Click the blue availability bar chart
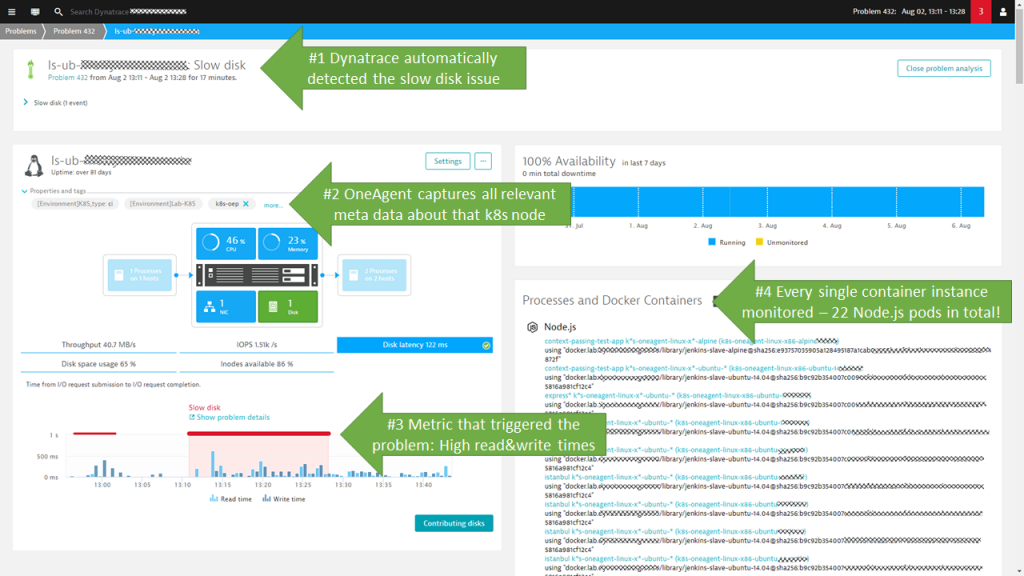Viewport: 1024px width, 576px height. click(777, 202)
